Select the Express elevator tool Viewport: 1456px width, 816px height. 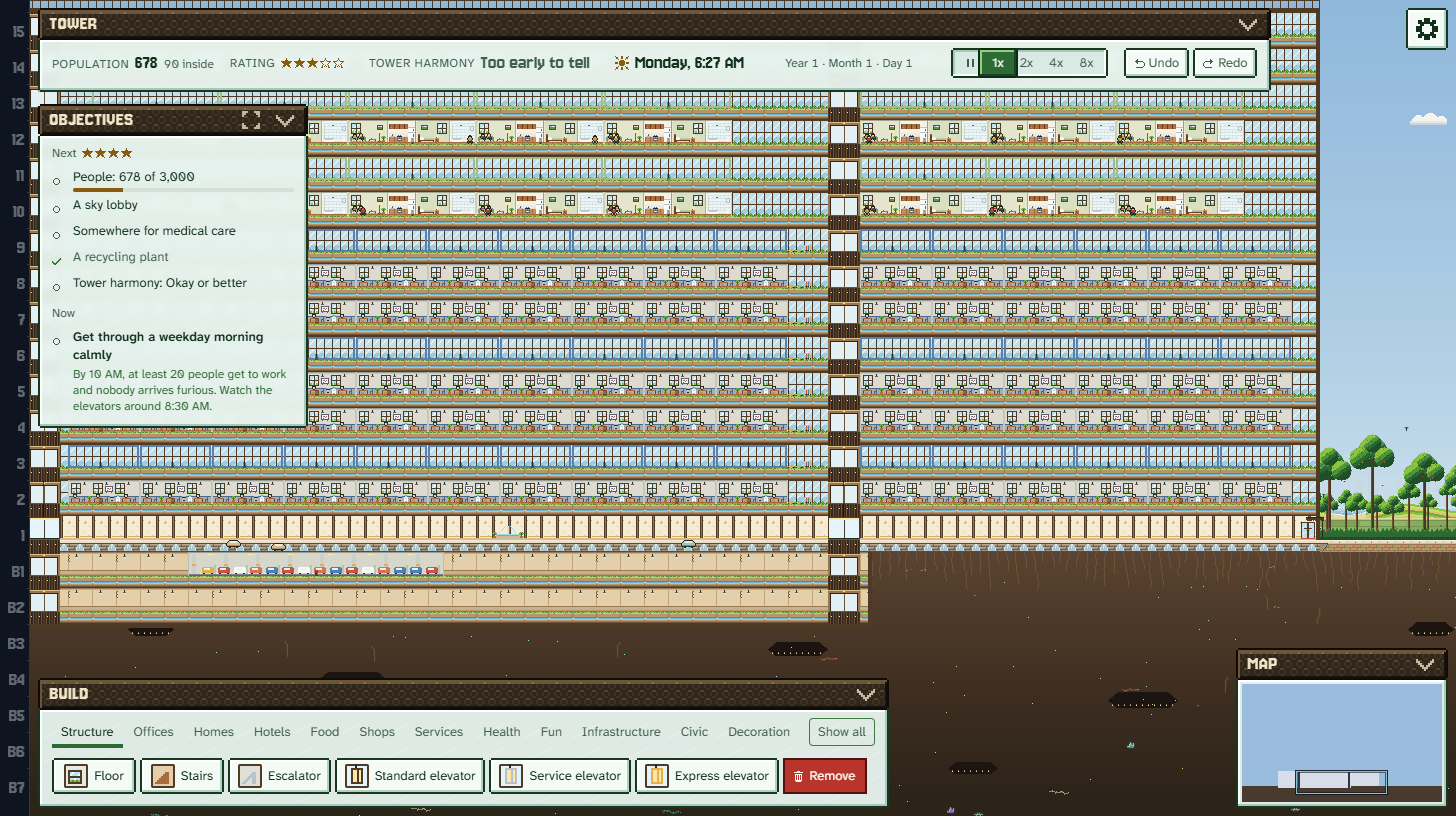(707, 776)
